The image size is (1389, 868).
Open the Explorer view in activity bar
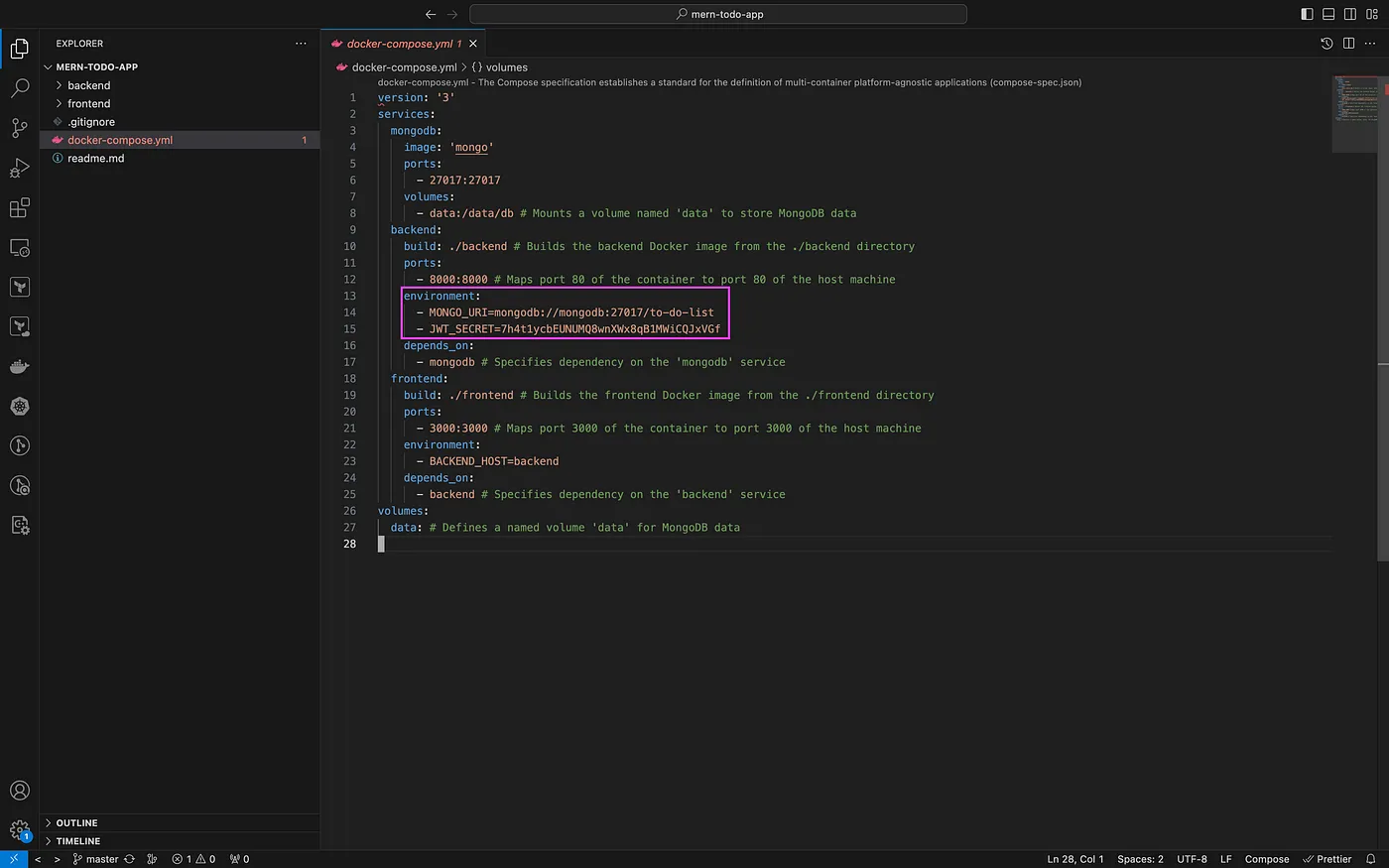click(x=19, y=48)
